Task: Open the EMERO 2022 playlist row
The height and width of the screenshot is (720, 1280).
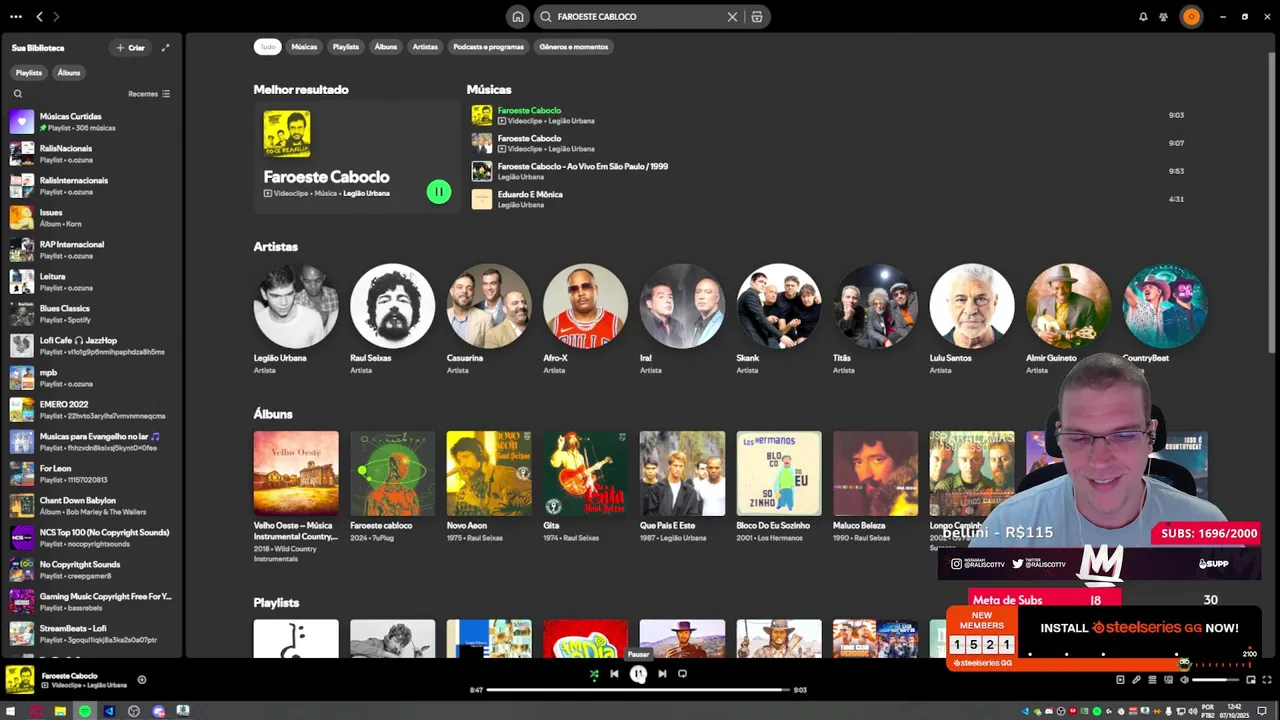Action: click(92, 410)
